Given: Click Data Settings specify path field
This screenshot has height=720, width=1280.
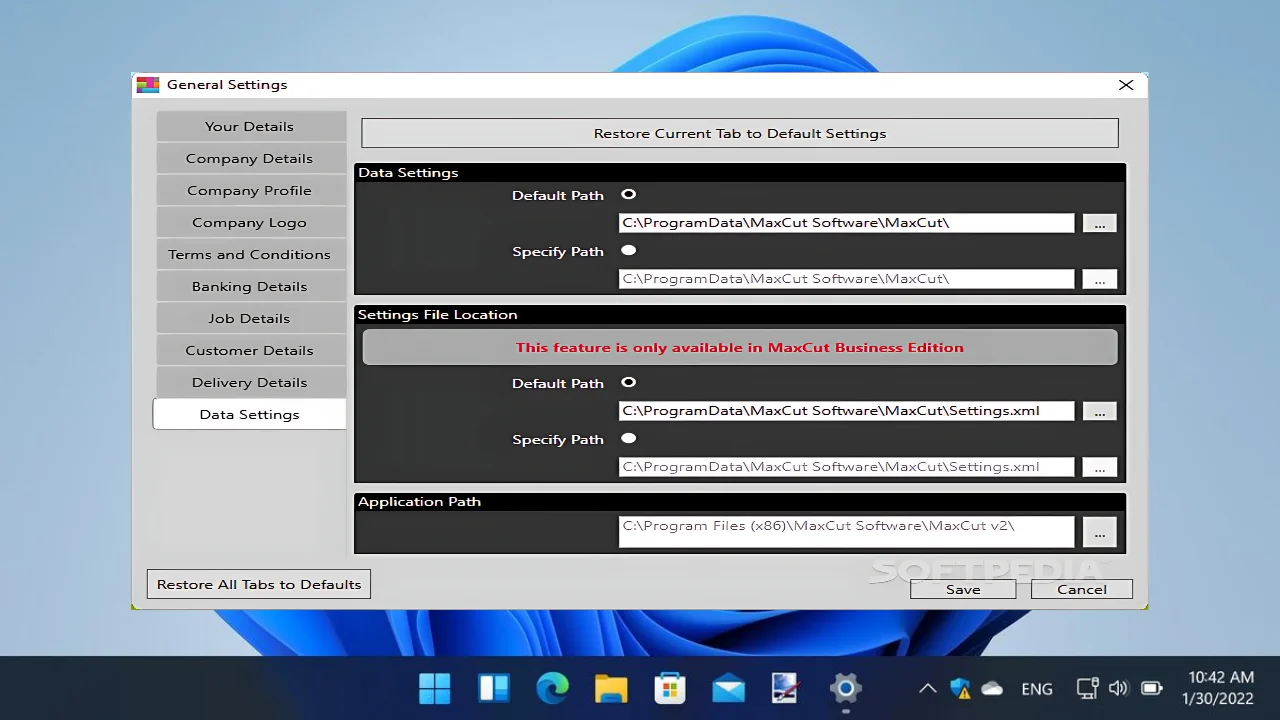Looking at the screenshot, I should pyautogui.click(x=846, y=279).
